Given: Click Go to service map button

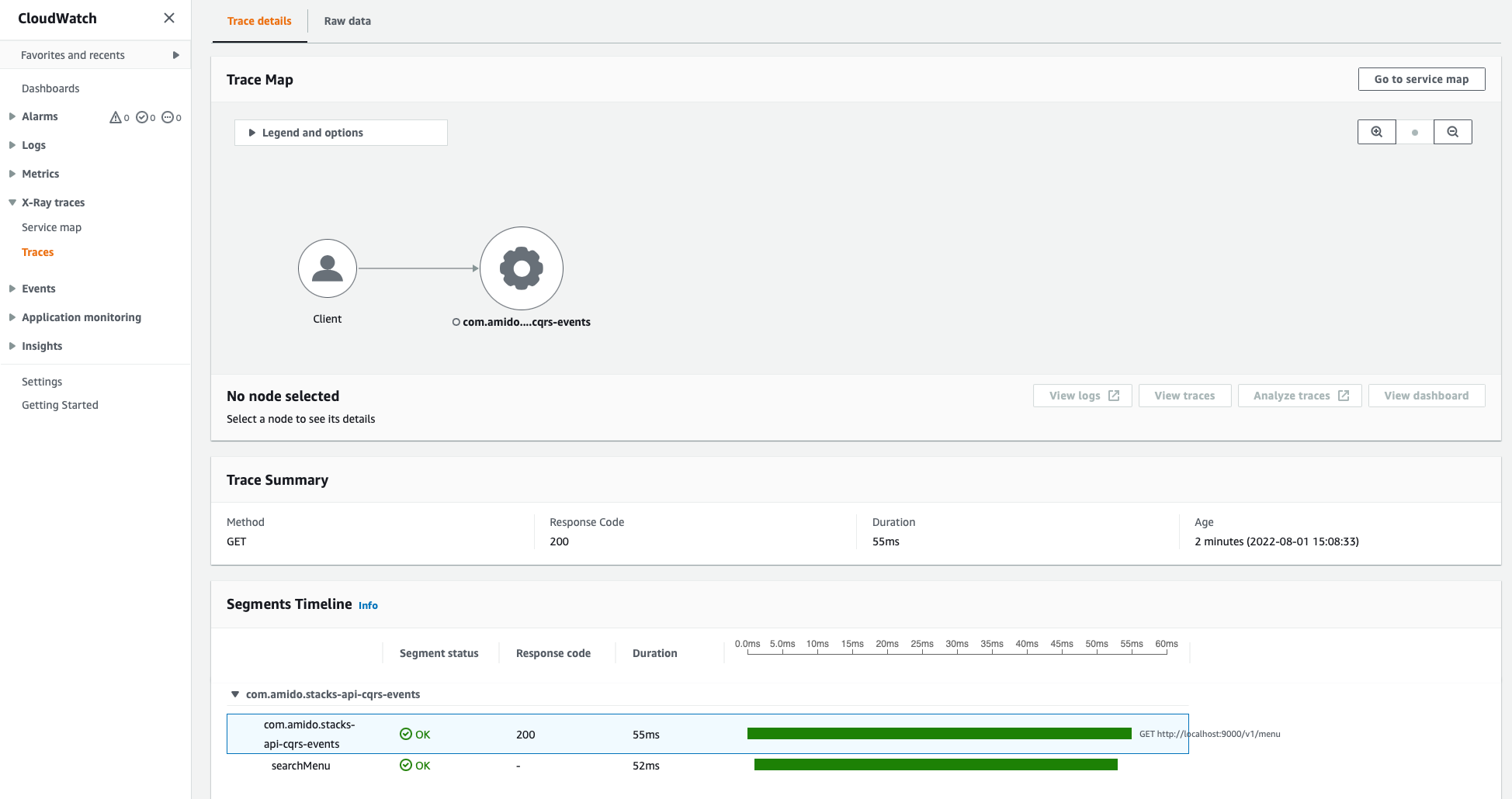Looking at the screenshot, I should [1421, 79].
